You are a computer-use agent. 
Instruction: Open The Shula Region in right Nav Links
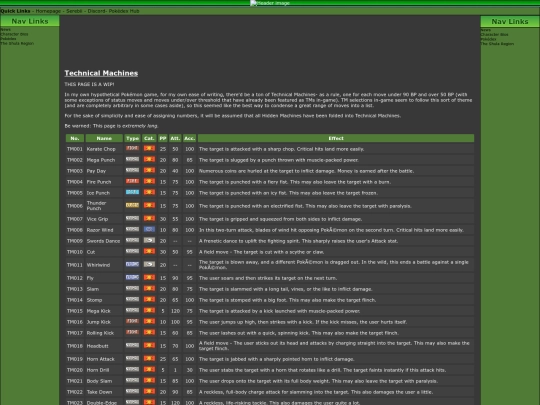[x=497, y=44]
